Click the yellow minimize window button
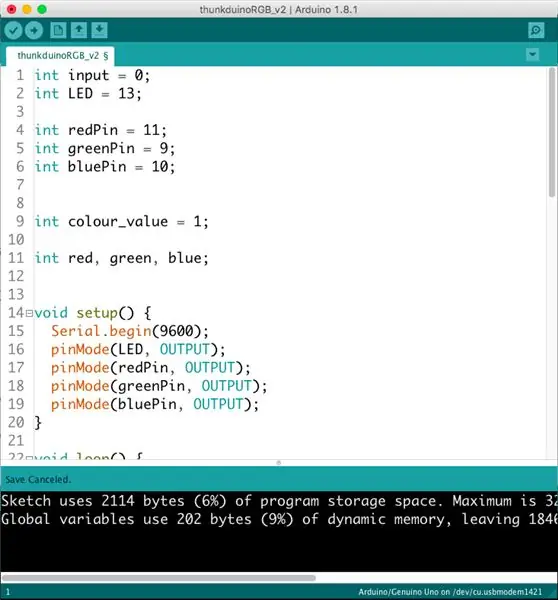Image resolution: width=558 pixels, height=600 pixels. click(27, 9)
